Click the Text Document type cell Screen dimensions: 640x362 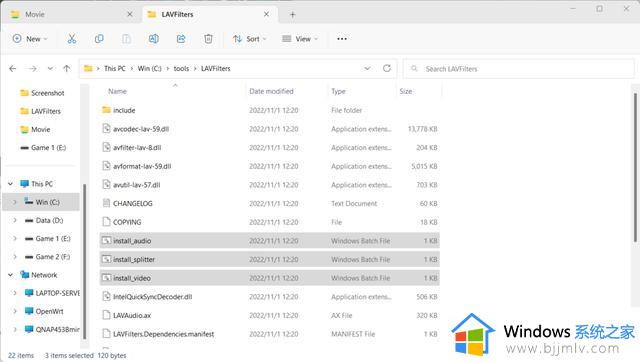[354, 204]
